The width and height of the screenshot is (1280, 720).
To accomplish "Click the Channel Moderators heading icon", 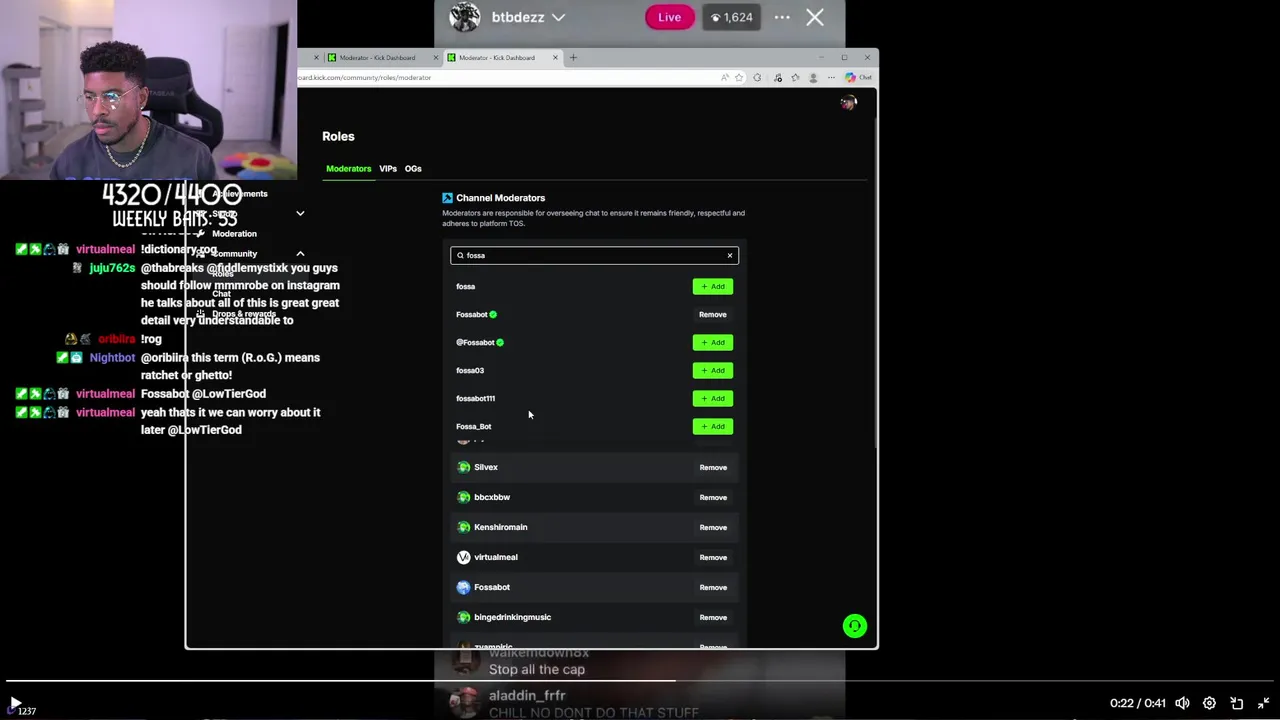I will (x=447, y=198).
